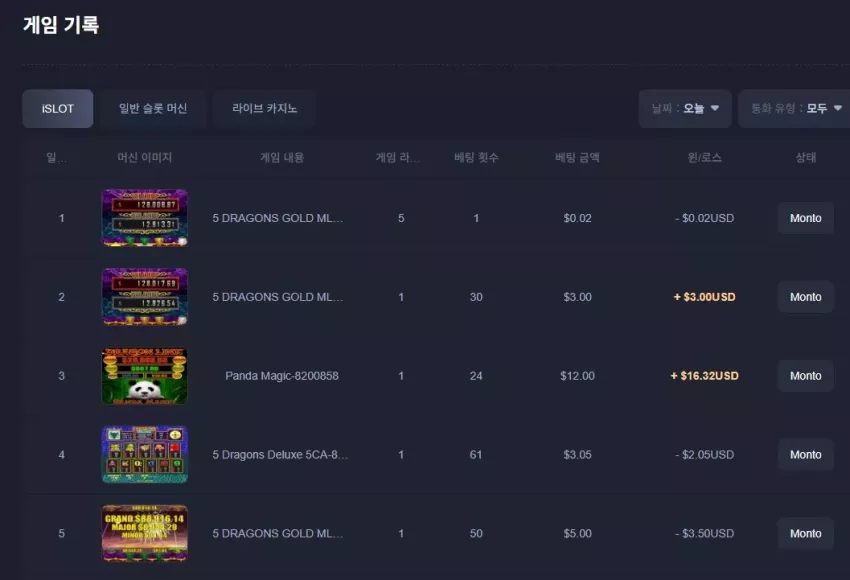Open the row 2 5 Dragons Gold thumbnail
Viewport: 850px width, 580px height.
click(x=145, y=297)
